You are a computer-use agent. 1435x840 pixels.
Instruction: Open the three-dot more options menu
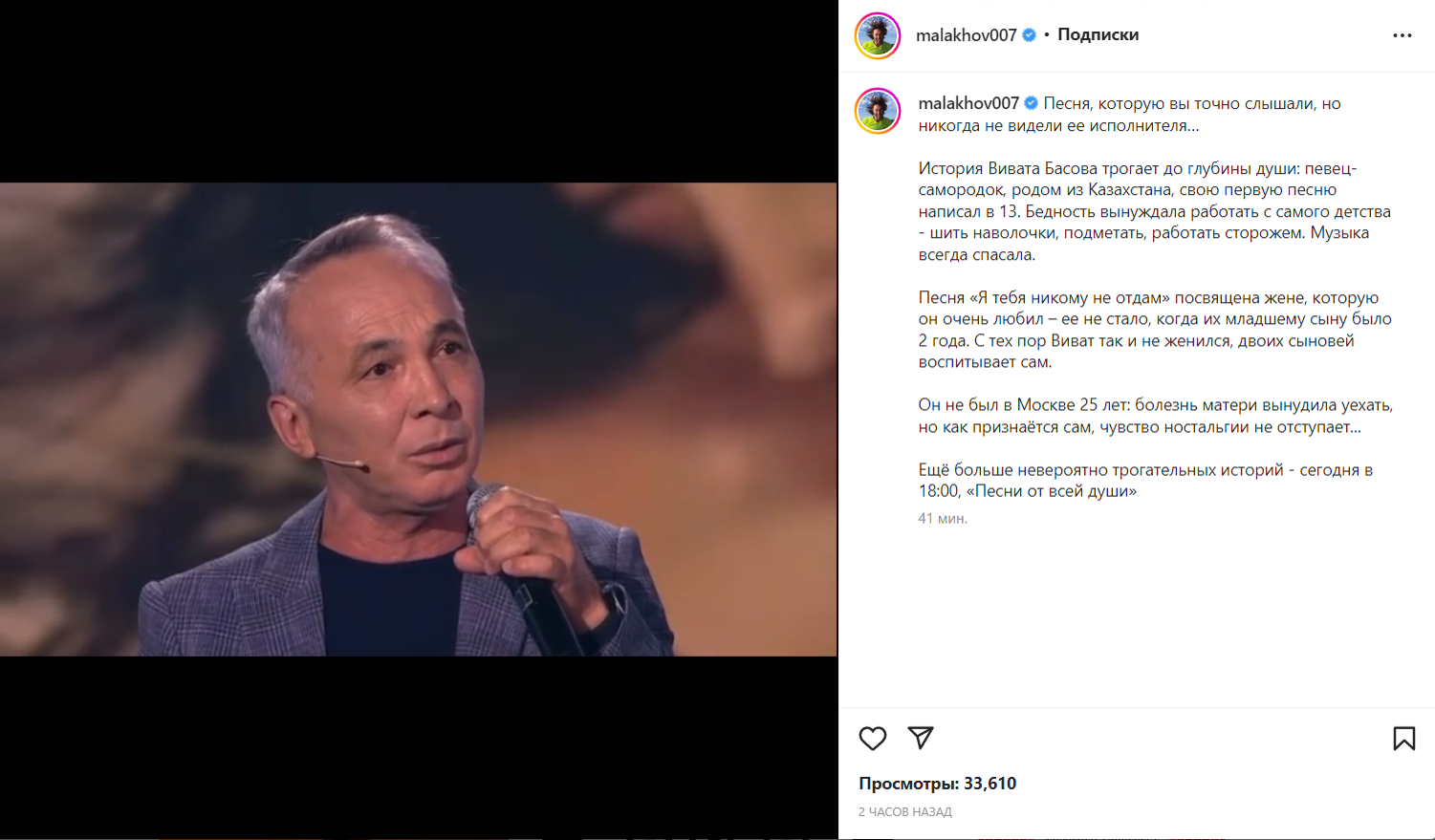pos(1402,35)
